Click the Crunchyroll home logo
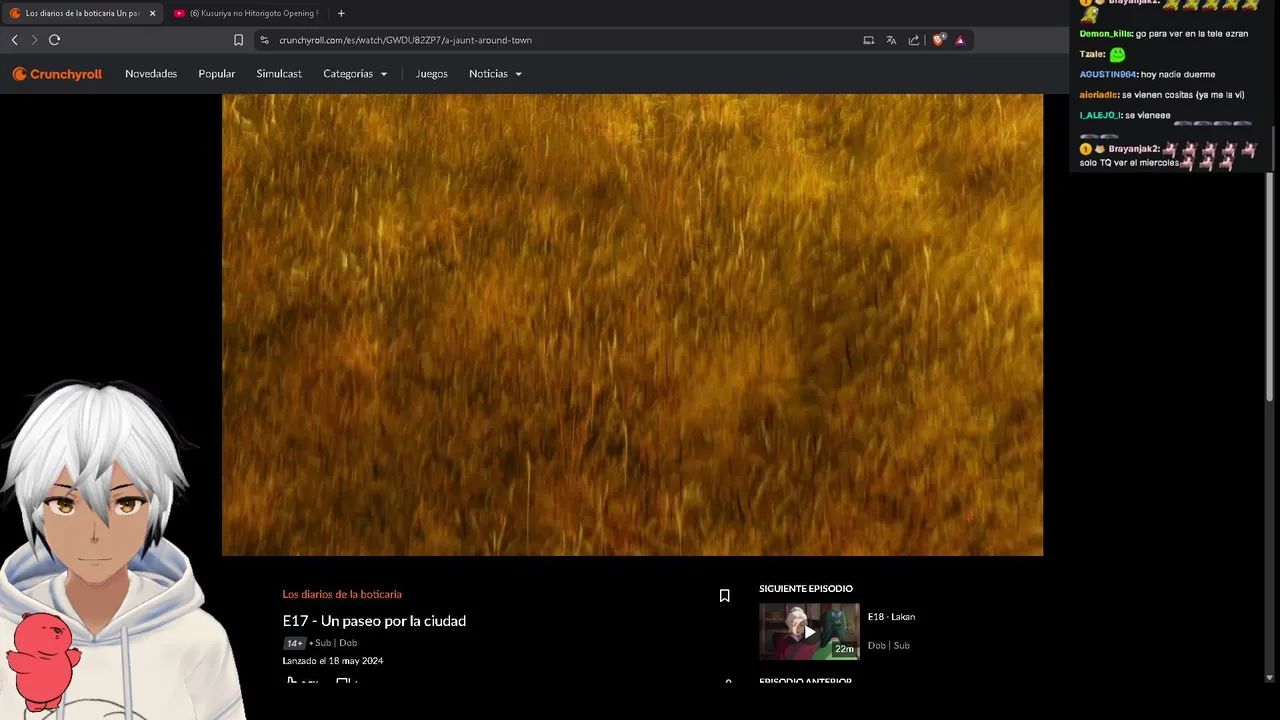The image size is (1280, 720). (x=57, y=74)
